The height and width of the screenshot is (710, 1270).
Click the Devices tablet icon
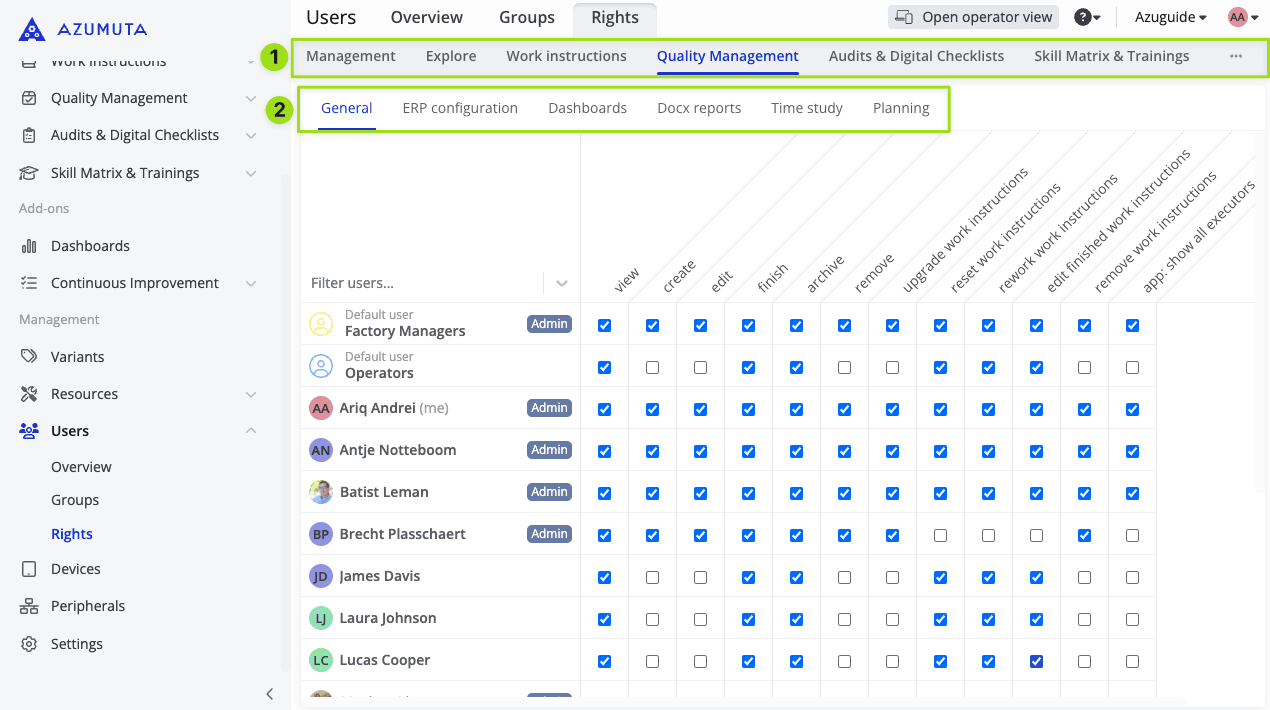30,569
